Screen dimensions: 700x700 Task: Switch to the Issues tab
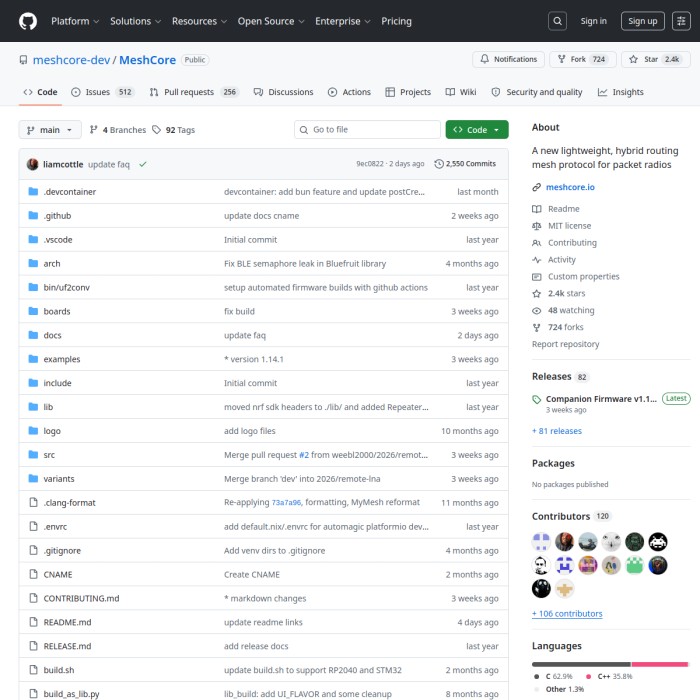(98, 92)
